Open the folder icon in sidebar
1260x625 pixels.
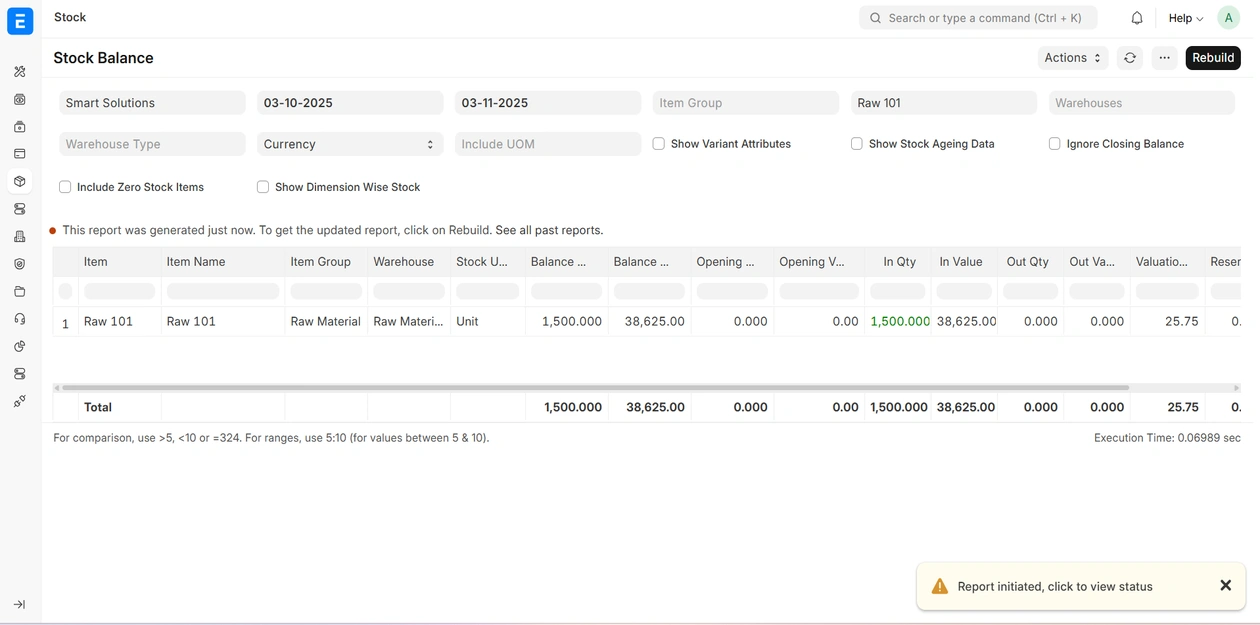[20, 292]
